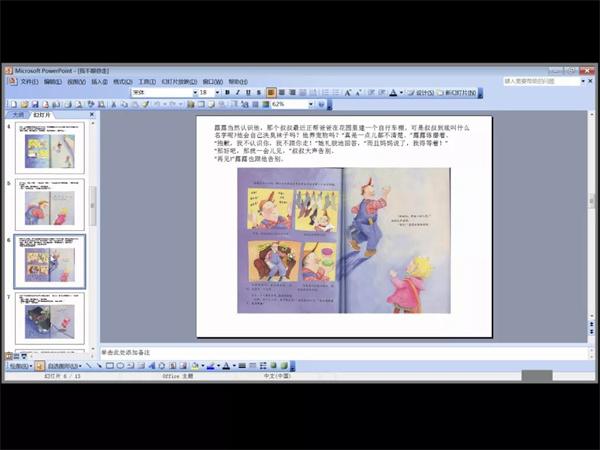Select slide 5 thumbnail
The image size is (600, 450).
point(50,204)
